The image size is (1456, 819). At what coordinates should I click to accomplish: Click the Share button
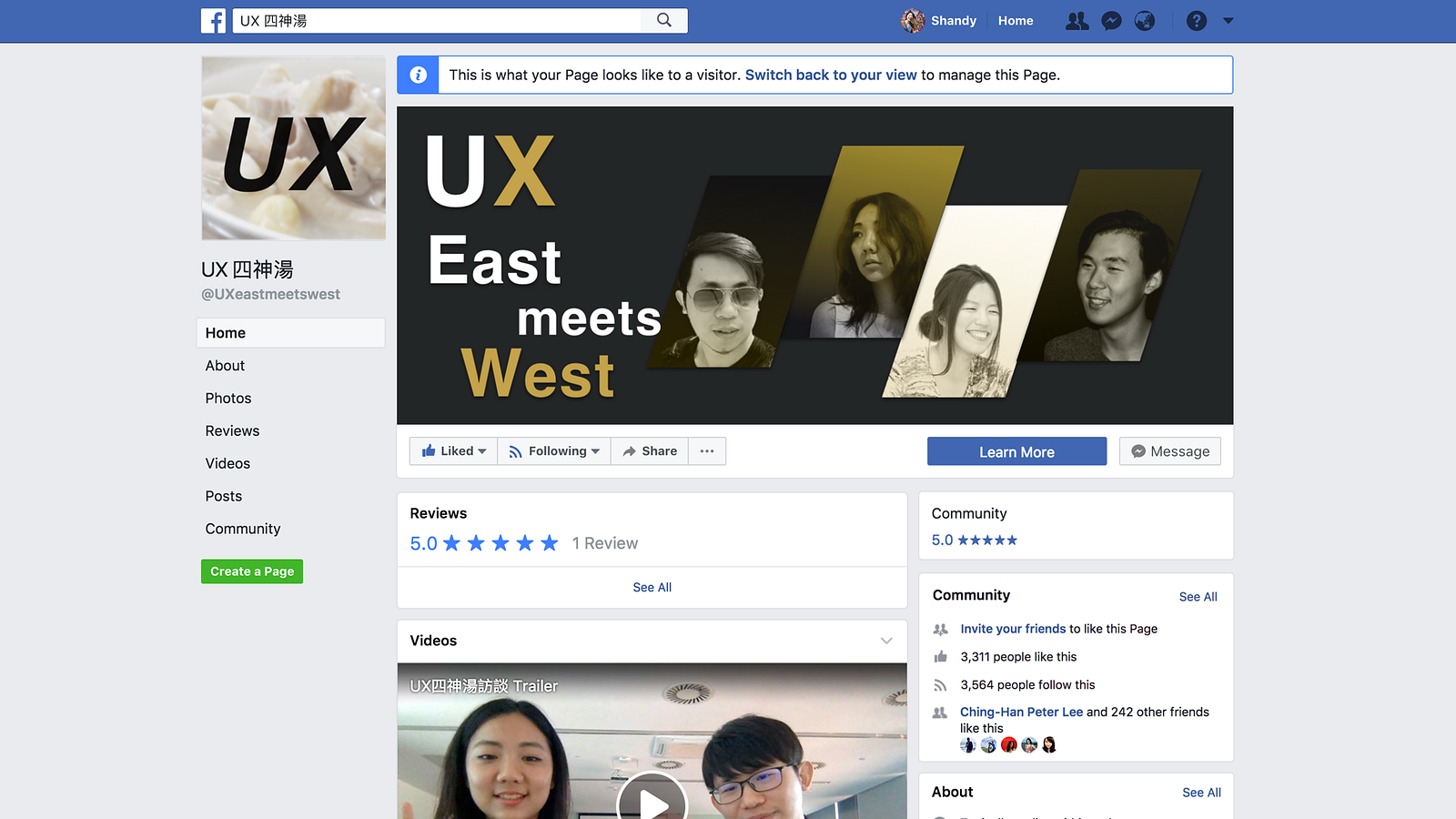pos(650,451)
